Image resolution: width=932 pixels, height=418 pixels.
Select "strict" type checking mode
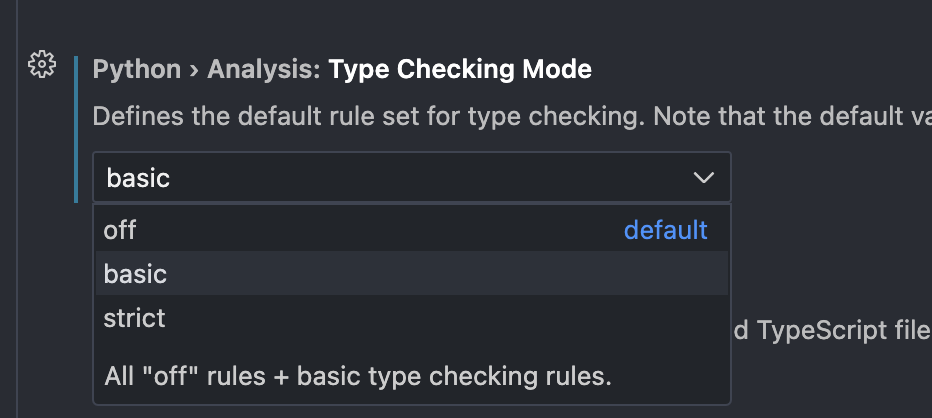pyautogui.click(x=135, y=318)
